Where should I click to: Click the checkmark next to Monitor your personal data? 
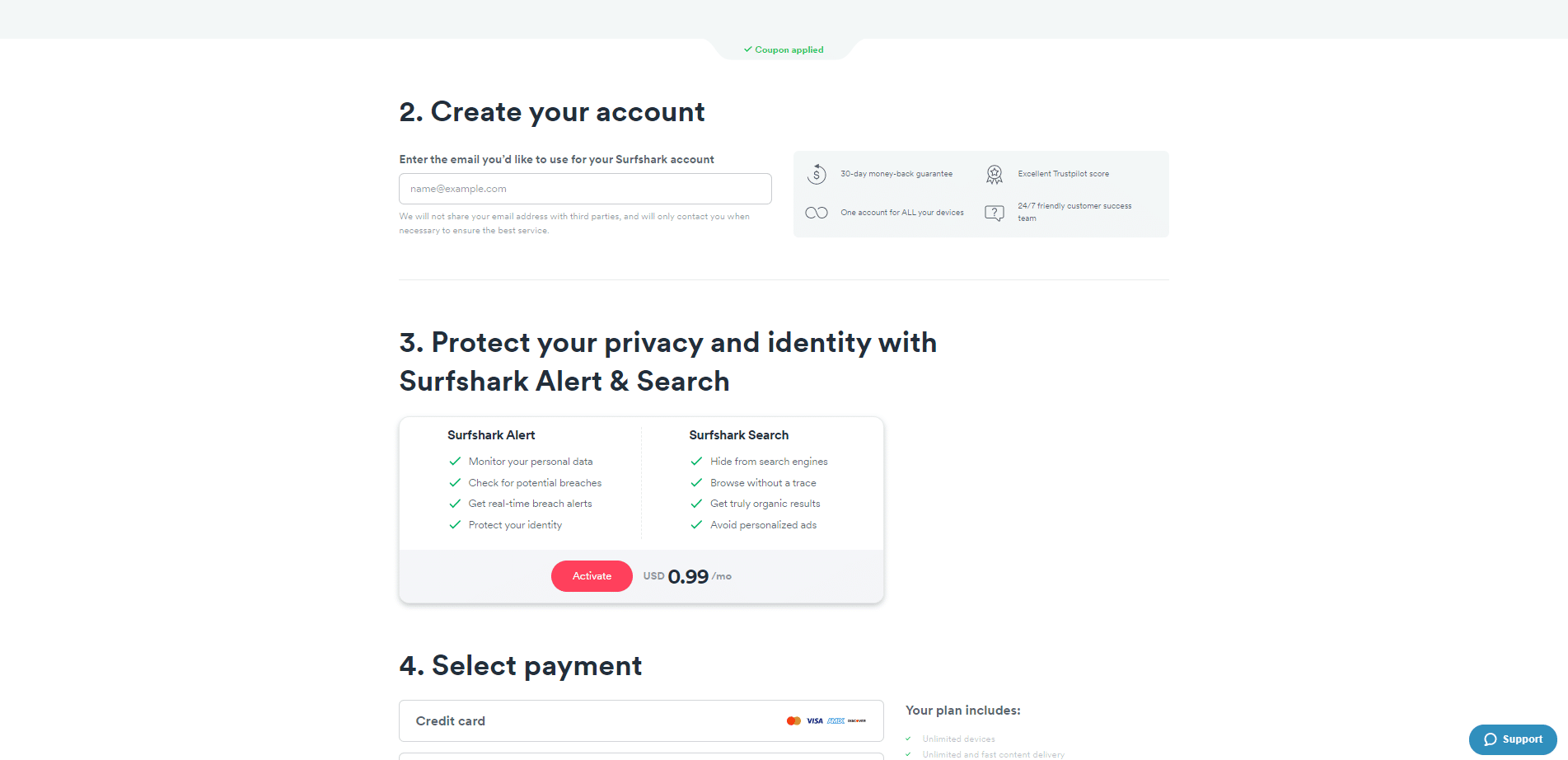coord(455,462)
